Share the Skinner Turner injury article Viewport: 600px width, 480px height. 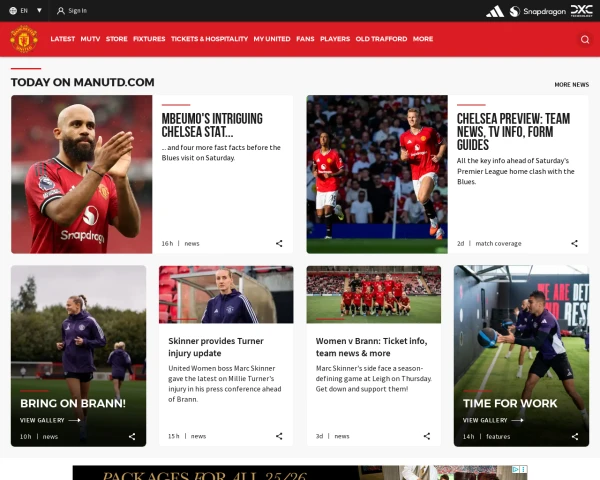click(x=279, y=436)
